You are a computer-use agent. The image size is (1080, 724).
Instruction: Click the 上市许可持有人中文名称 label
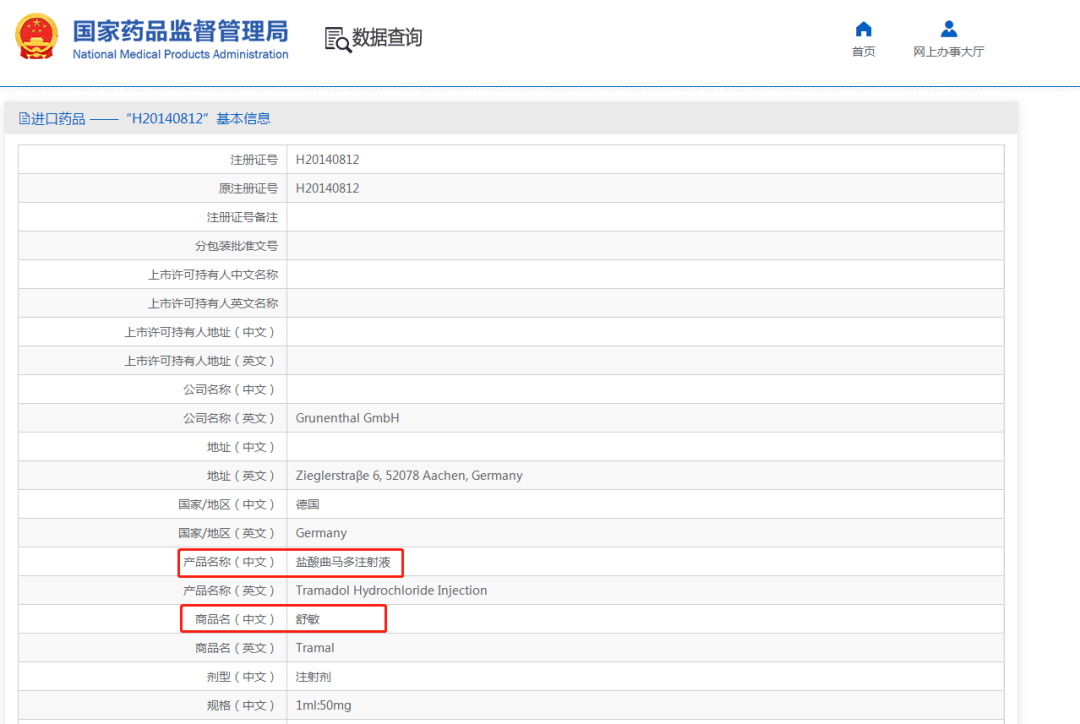(x=213, y=275)
